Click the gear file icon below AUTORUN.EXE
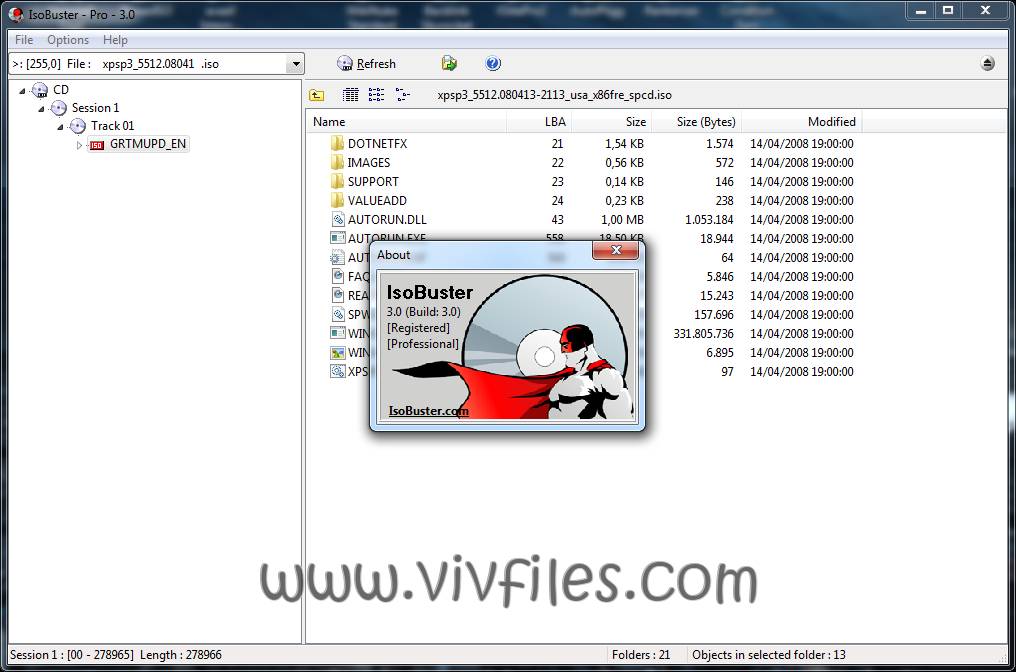 (x=336, y=257)
